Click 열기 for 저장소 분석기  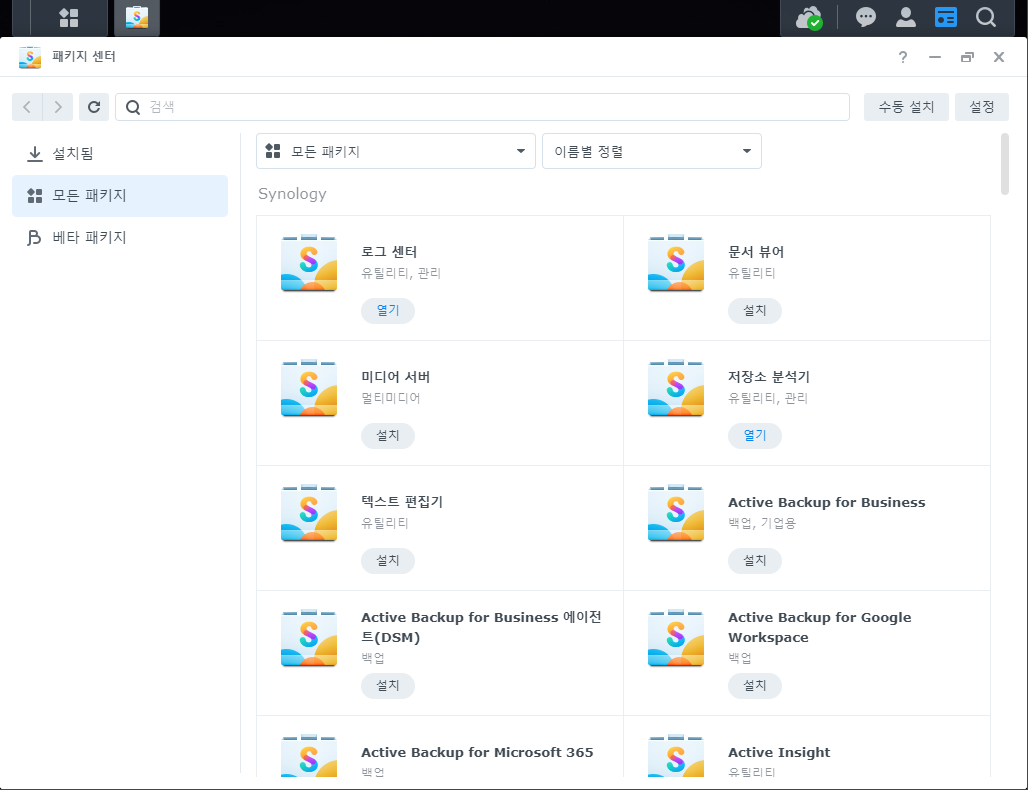755,435
